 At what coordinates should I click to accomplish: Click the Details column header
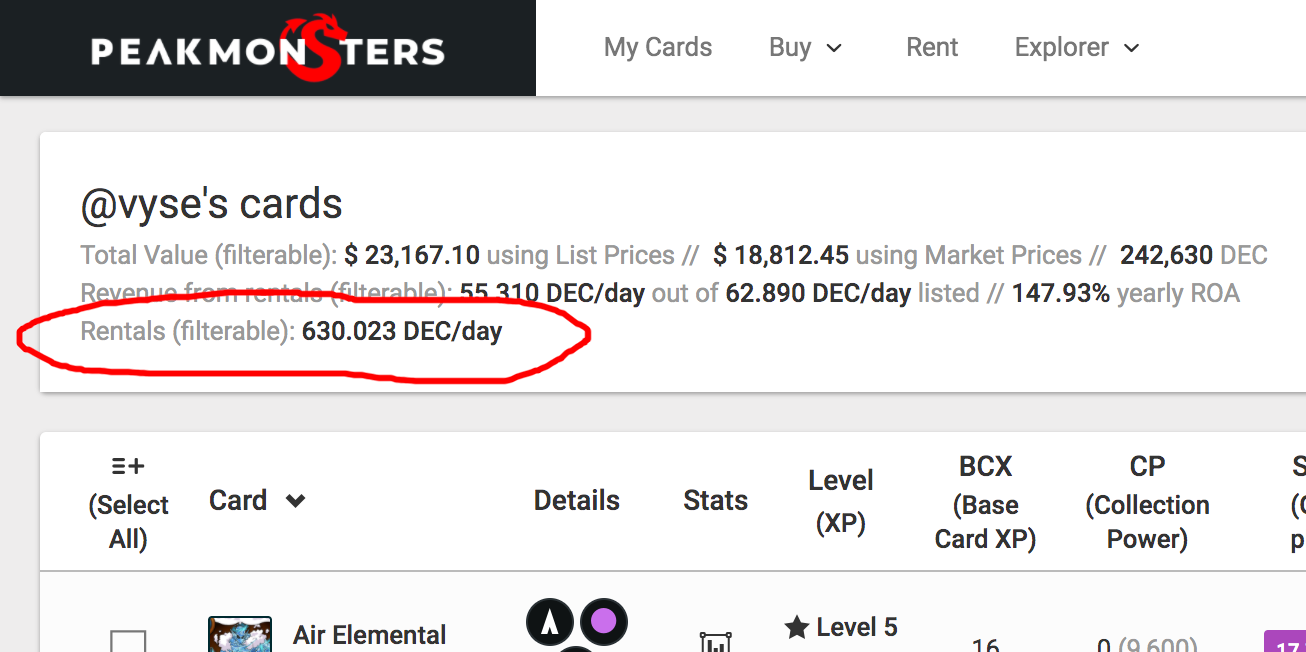[x=577, y=500]
